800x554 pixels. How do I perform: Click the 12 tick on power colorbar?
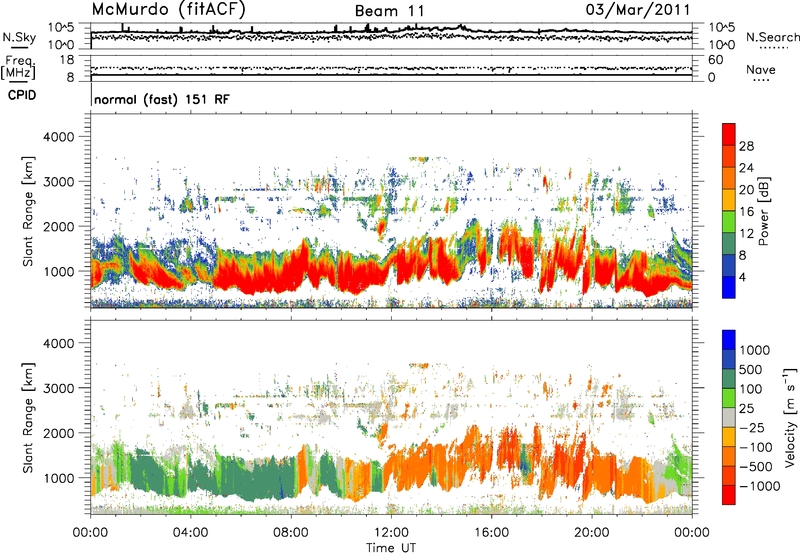[746, 234]
